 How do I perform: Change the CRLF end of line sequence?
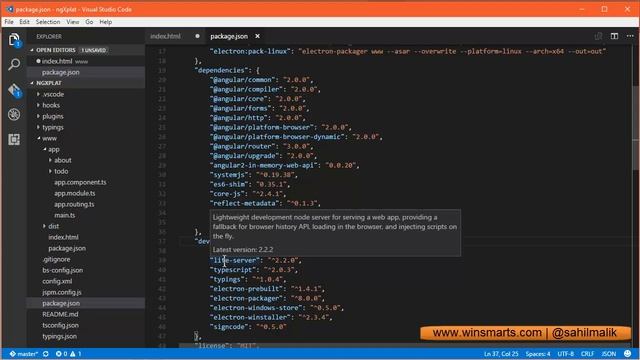click(x=587, y=354)
